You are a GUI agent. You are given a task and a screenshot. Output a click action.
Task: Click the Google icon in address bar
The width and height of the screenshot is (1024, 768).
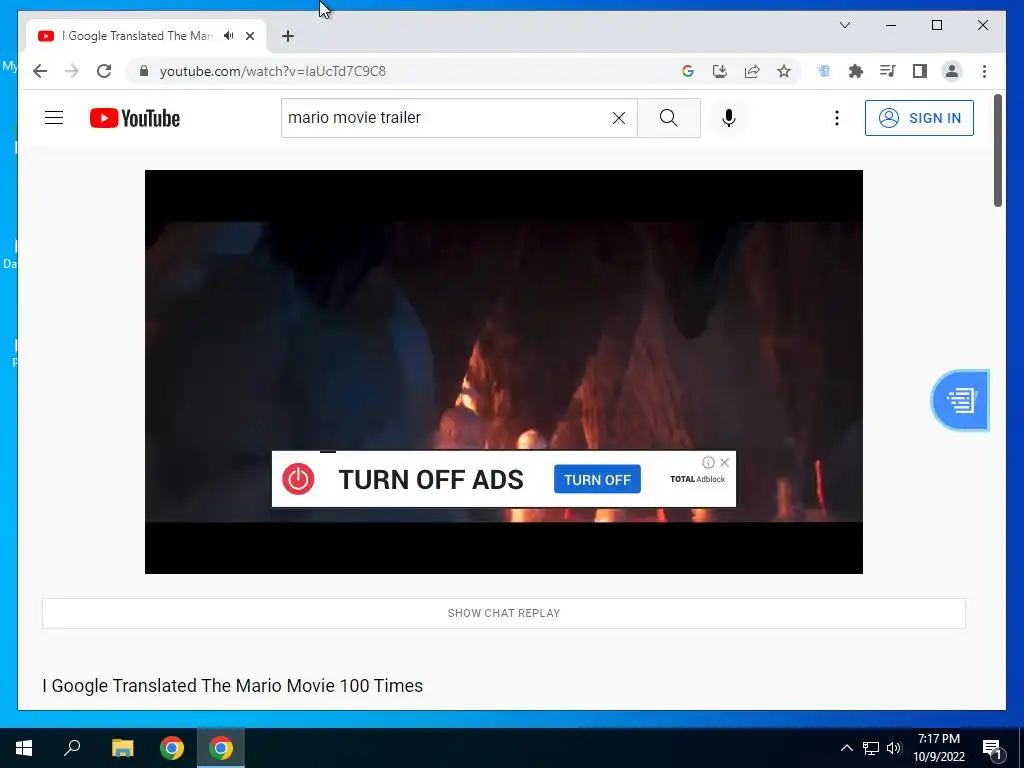click(688, 71)
